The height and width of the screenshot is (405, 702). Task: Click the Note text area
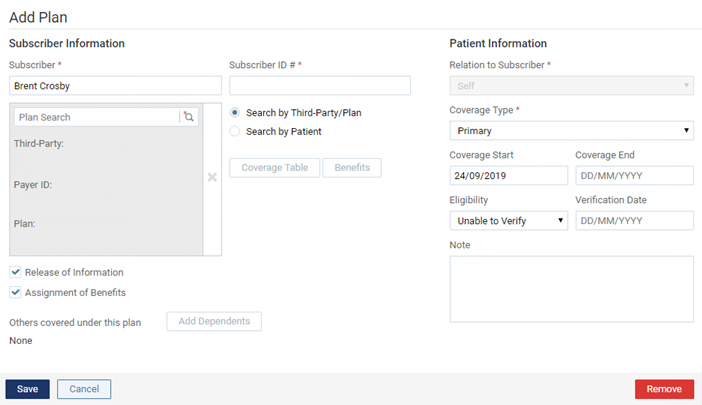coord(571,289)
